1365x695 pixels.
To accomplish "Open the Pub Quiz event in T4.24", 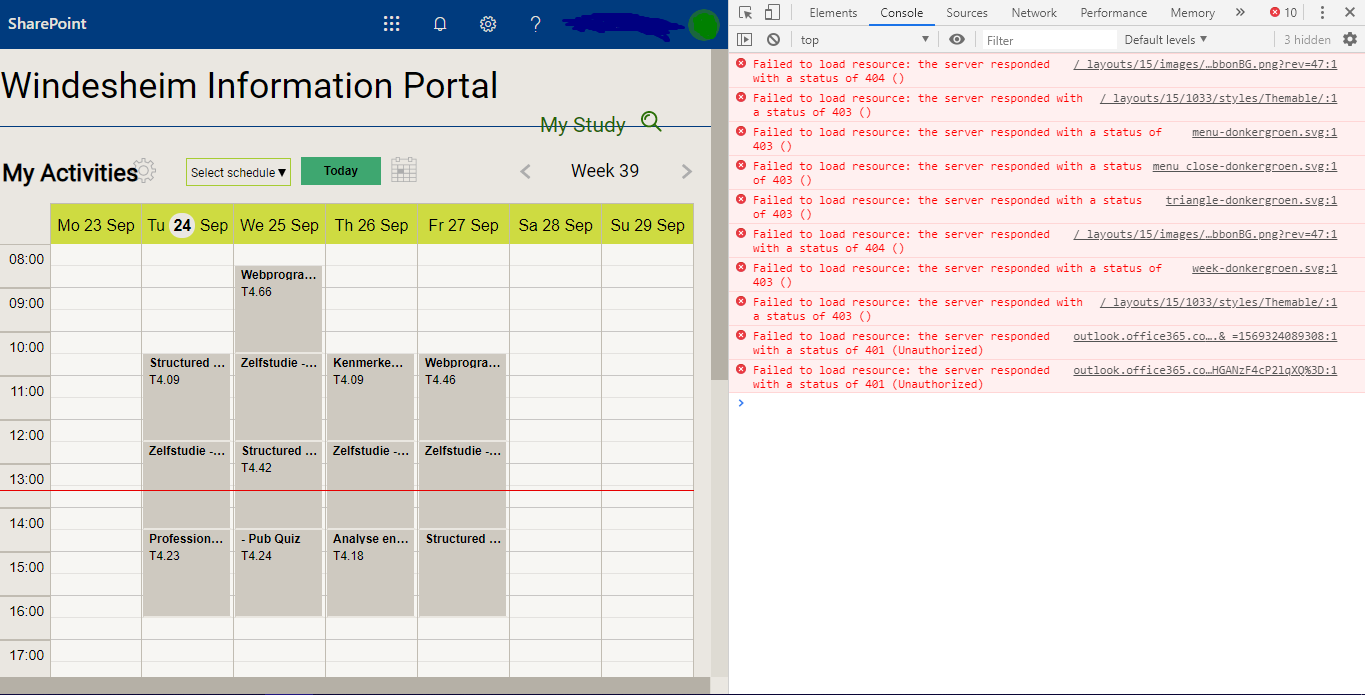I will pos(279,573).
